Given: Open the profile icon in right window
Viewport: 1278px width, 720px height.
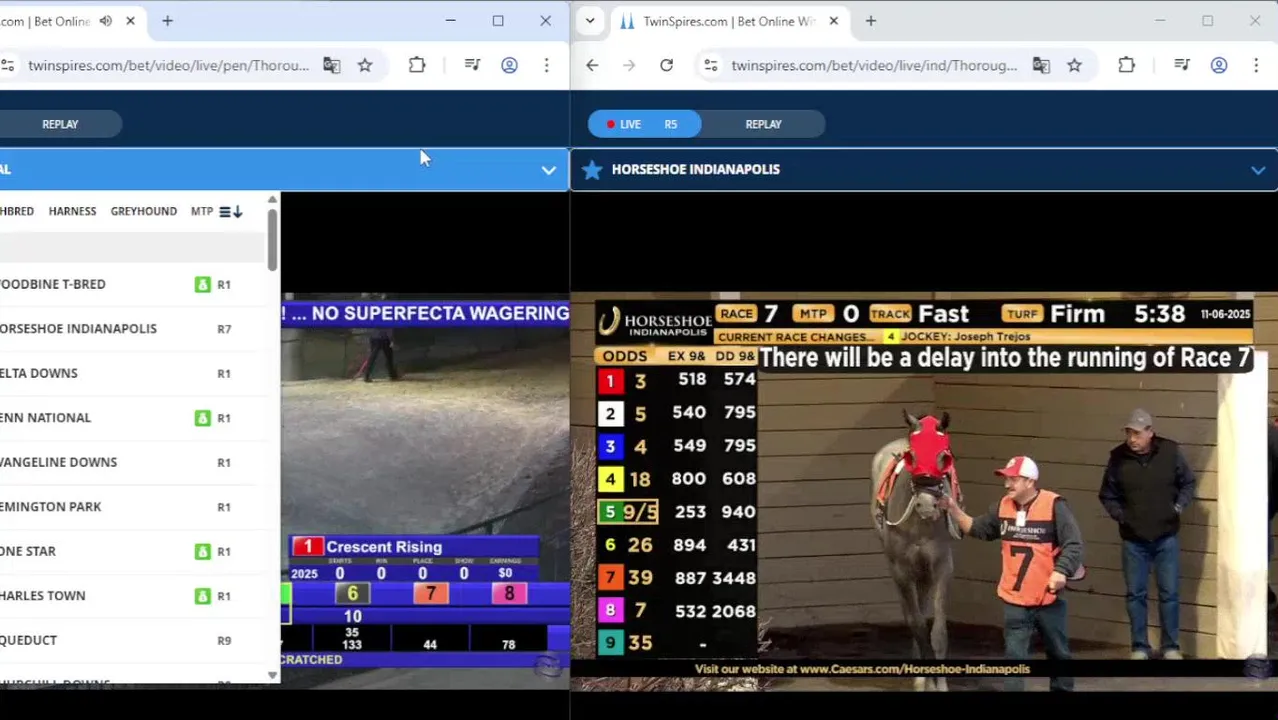Looking at the screenshot, I should tap(1219, 65).
